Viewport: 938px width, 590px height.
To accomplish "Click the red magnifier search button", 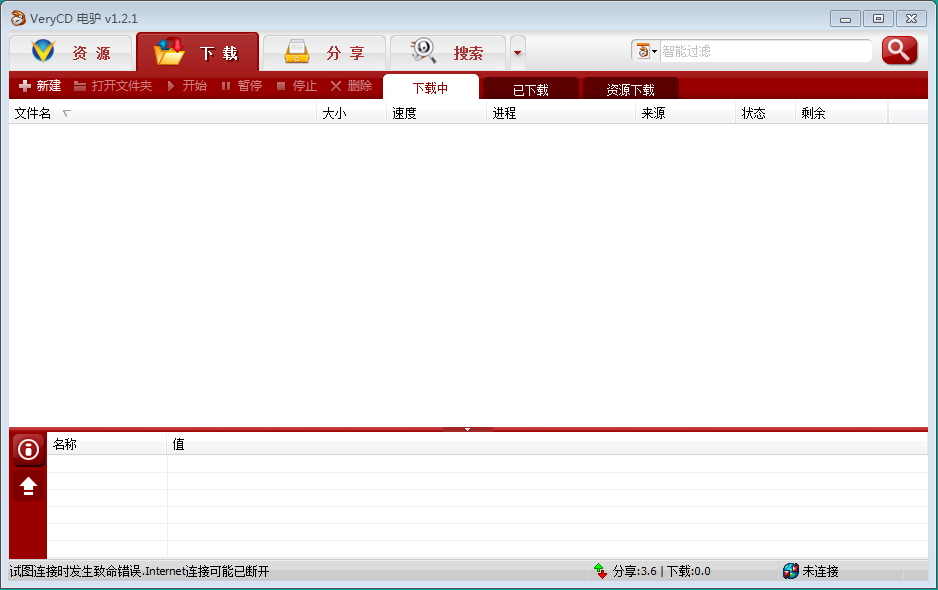I will coord(899,50).
